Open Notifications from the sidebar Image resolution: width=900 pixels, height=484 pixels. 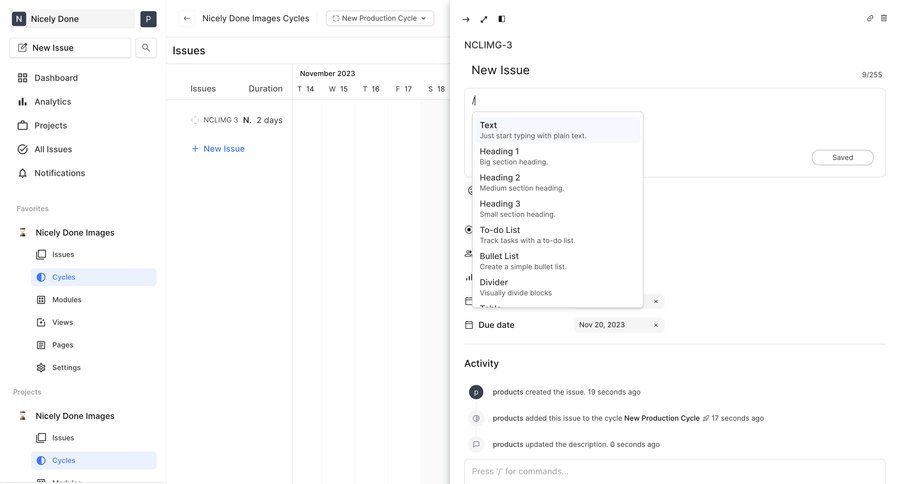click(x=59, y=173)
